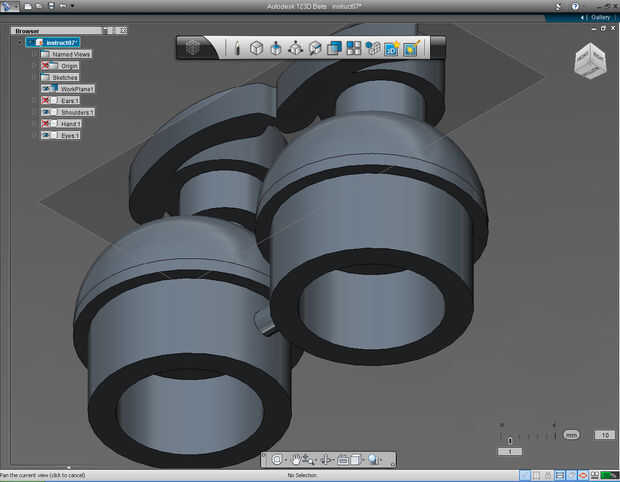Image resolution: width=620 pixels, height=482 pixels.
Task: Select the Grouping/Assemble tool icon
Action: pyautogui.click(x=373, y=48)
